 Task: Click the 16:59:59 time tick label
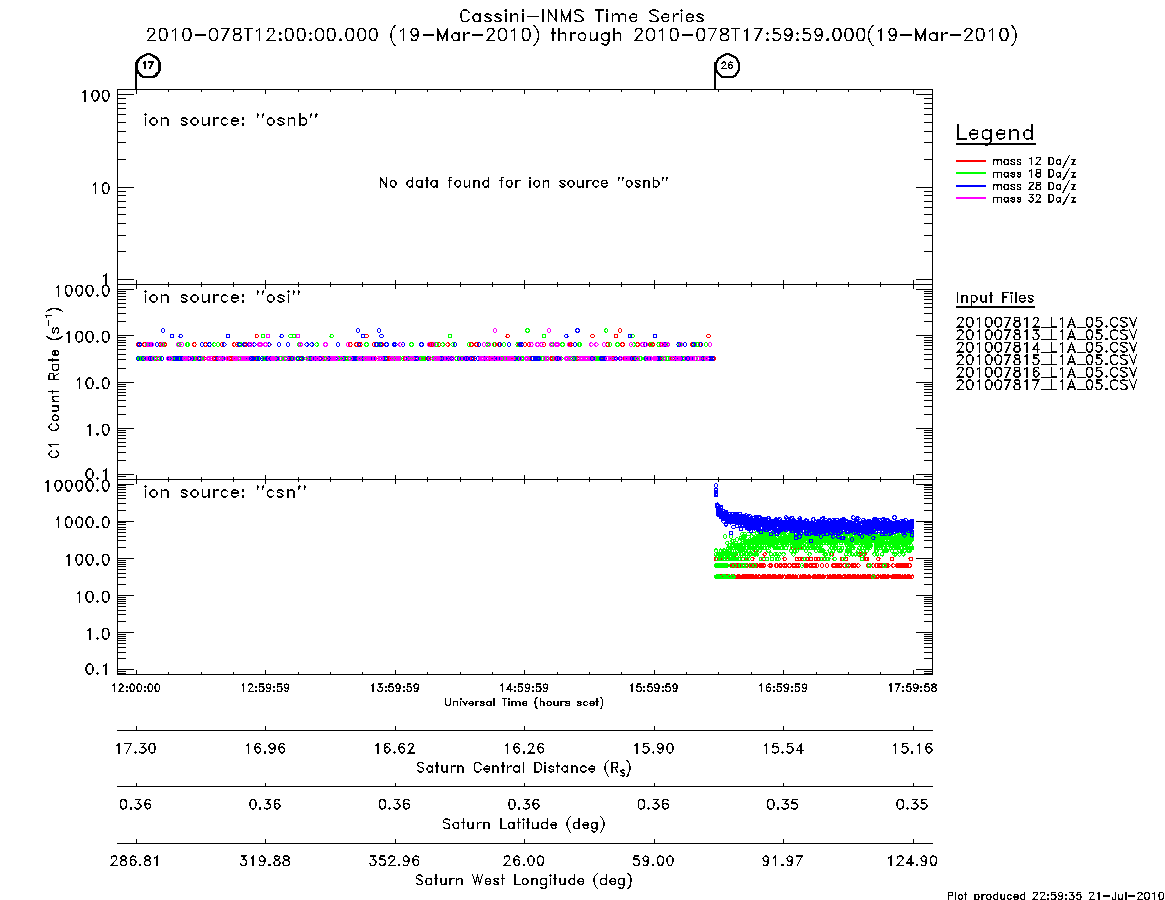[x=783, y=688]
